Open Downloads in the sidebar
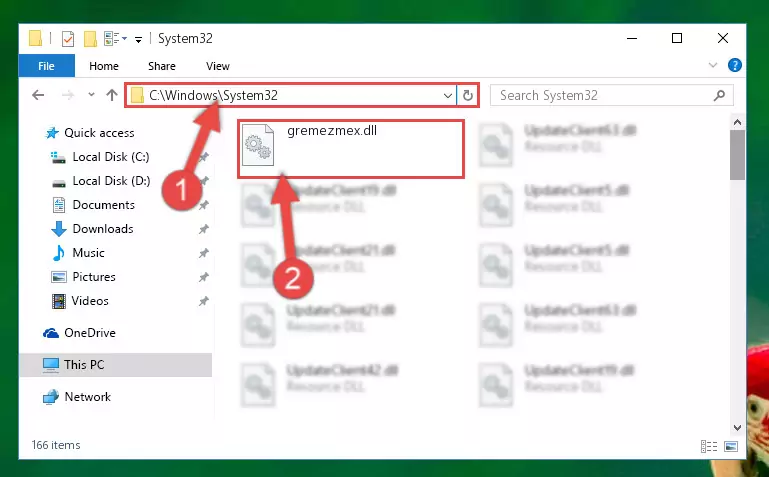Screen dimensions: 769x477 [x=103, y=229]
